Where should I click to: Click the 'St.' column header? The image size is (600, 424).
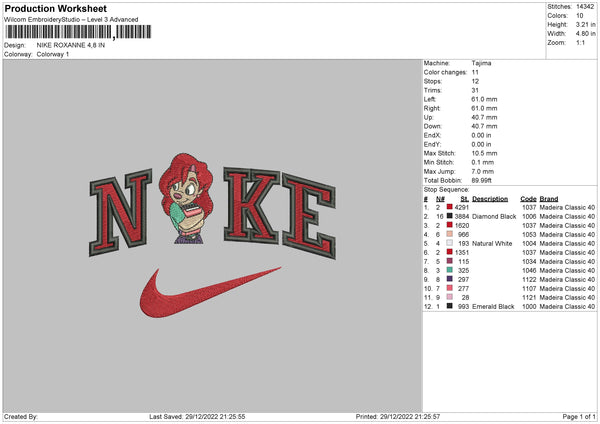point(465,199)
